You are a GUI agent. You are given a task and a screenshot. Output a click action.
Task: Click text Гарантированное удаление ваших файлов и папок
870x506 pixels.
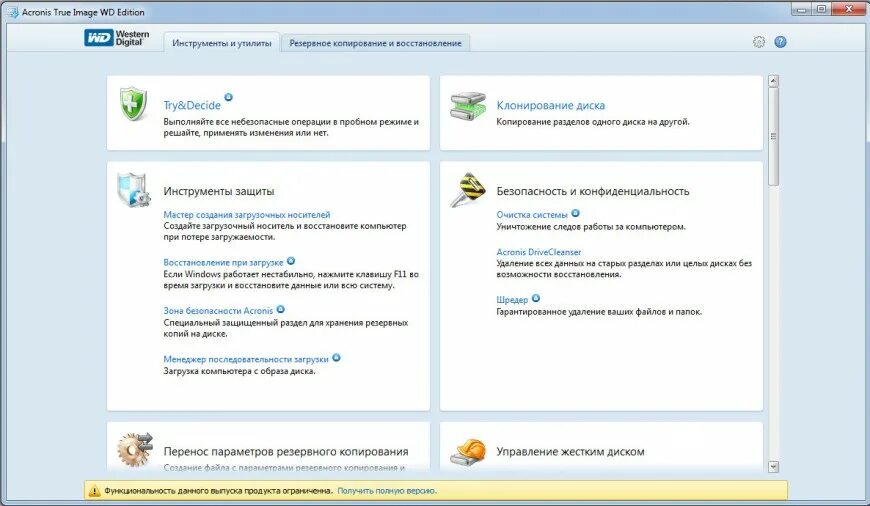click(x=599, y=312)
